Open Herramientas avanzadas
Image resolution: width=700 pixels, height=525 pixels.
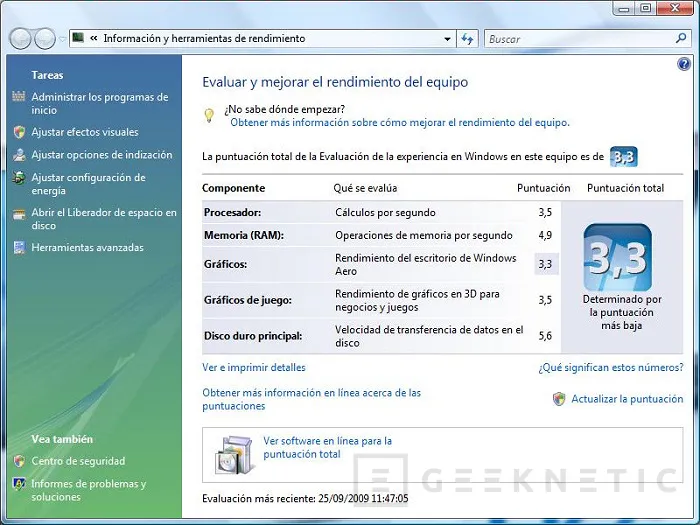(88, 247)
